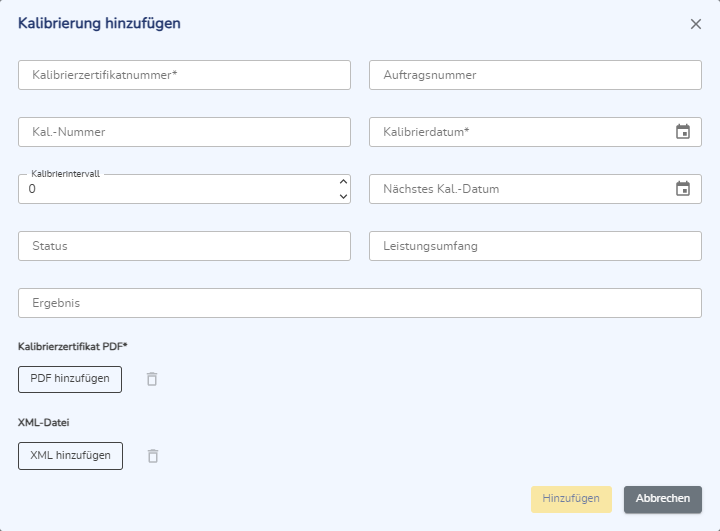Click the Kalibrierzertifikat PDF* label
Screen dimensions: 720x531
click(x=73, y=347)
